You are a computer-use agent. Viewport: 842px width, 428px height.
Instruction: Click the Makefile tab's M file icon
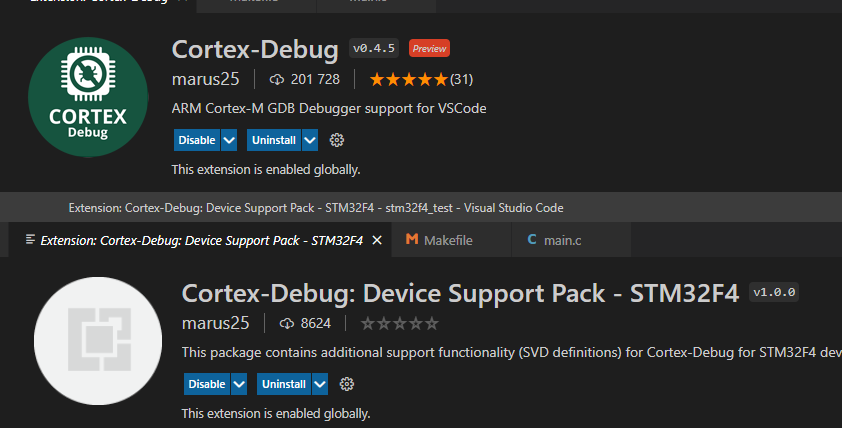(x=412, y=239)
